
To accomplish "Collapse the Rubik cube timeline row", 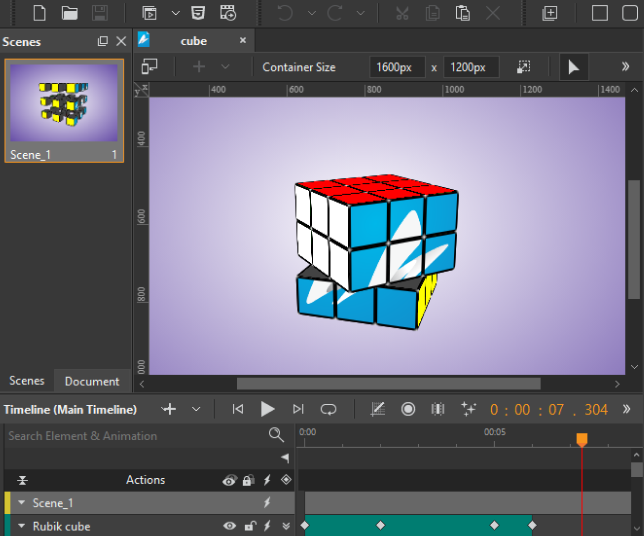I will (22, 526).
